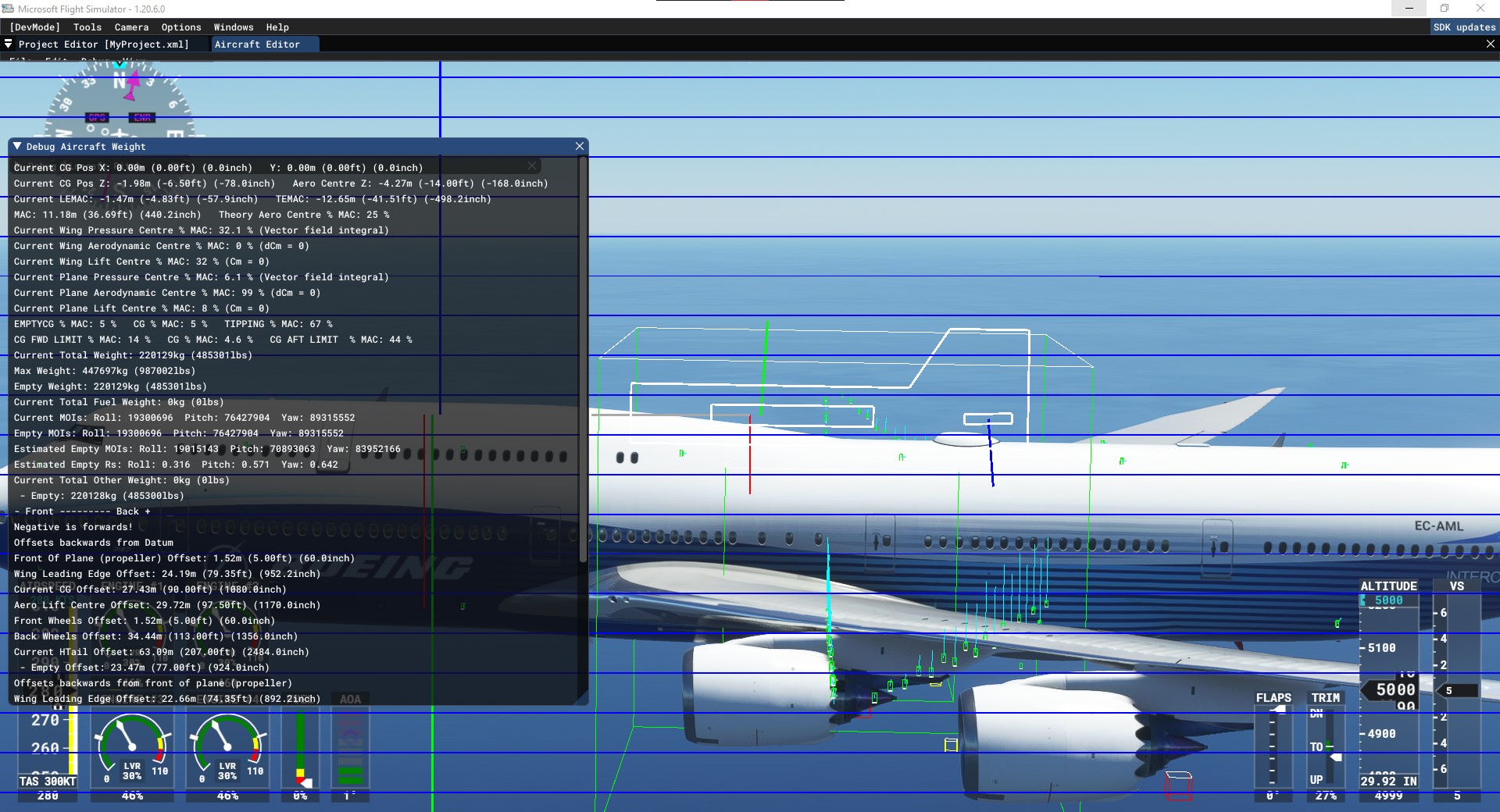
Task: Click the 'Current Plane Aerodynamic Centre % MAC' line
Action: click(167, 293)
